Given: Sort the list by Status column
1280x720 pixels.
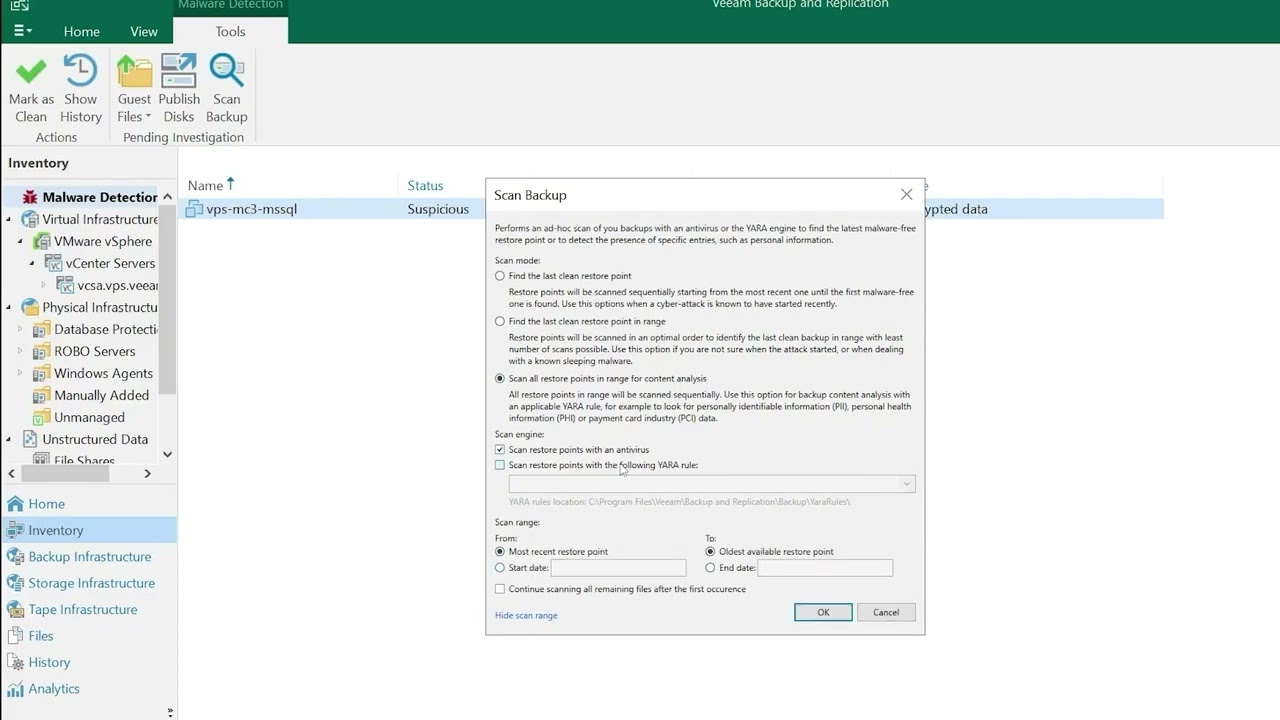Looking at the screenshot, I should 425,185.
